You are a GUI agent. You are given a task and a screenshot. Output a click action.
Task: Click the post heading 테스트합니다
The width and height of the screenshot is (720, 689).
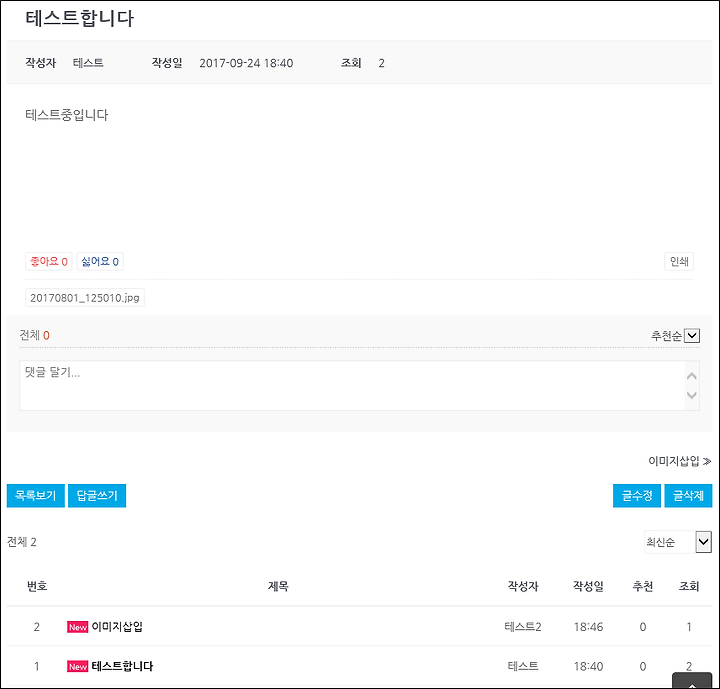(x=79, y=18)
